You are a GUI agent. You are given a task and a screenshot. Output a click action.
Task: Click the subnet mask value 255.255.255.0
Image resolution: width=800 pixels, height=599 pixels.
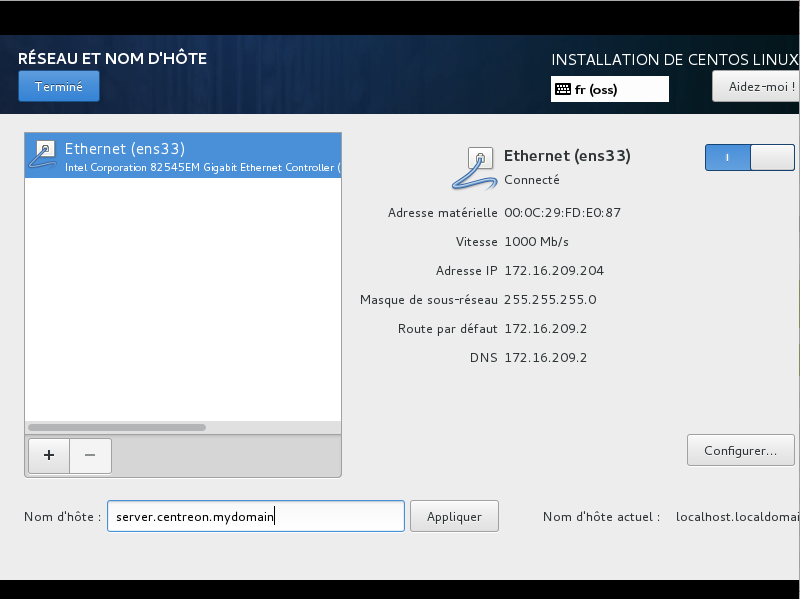pyautogui.click(x=550, y=300)
